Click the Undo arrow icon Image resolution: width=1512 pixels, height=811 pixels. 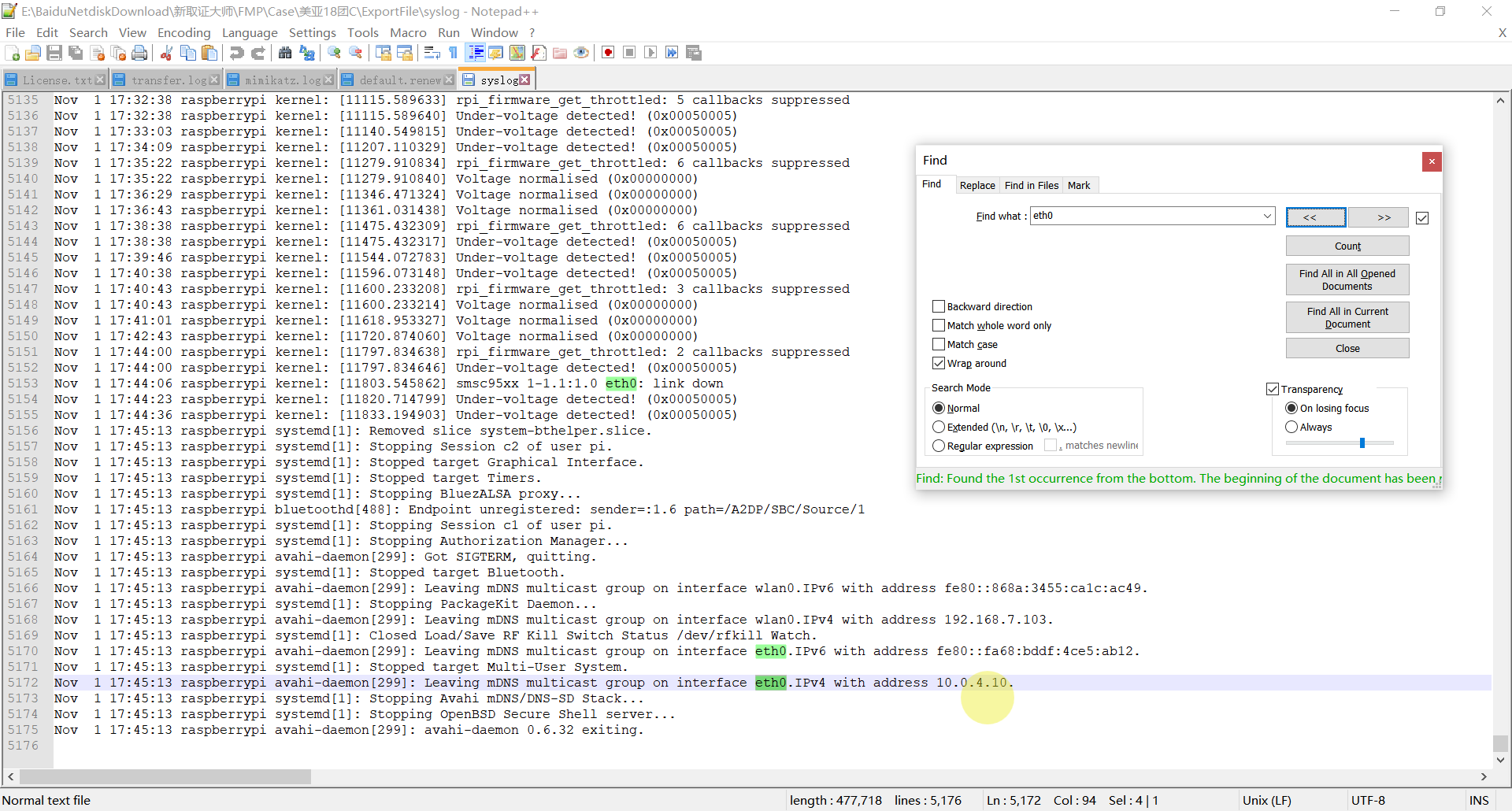[x=236, y=53]
